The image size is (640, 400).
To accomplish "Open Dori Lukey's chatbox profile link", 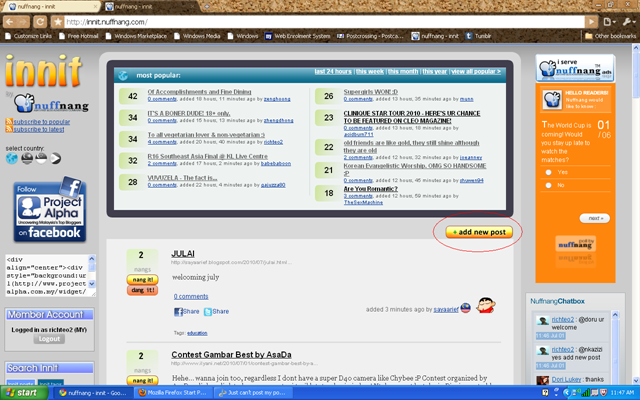I will (x=566, y=380).
